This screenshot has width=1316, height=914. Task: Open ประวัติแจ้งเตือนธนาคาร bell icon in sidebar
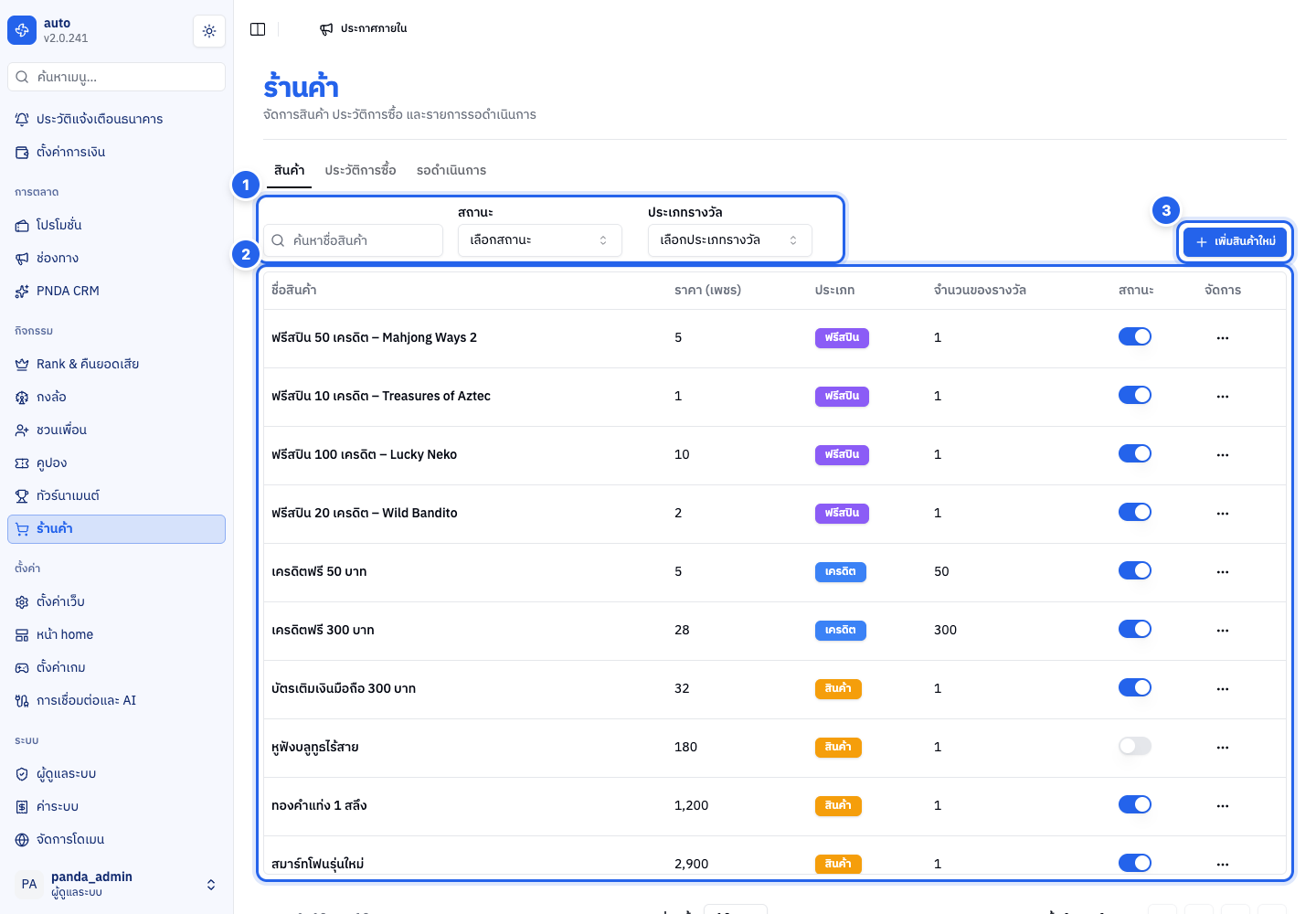(x=22, y=119)
